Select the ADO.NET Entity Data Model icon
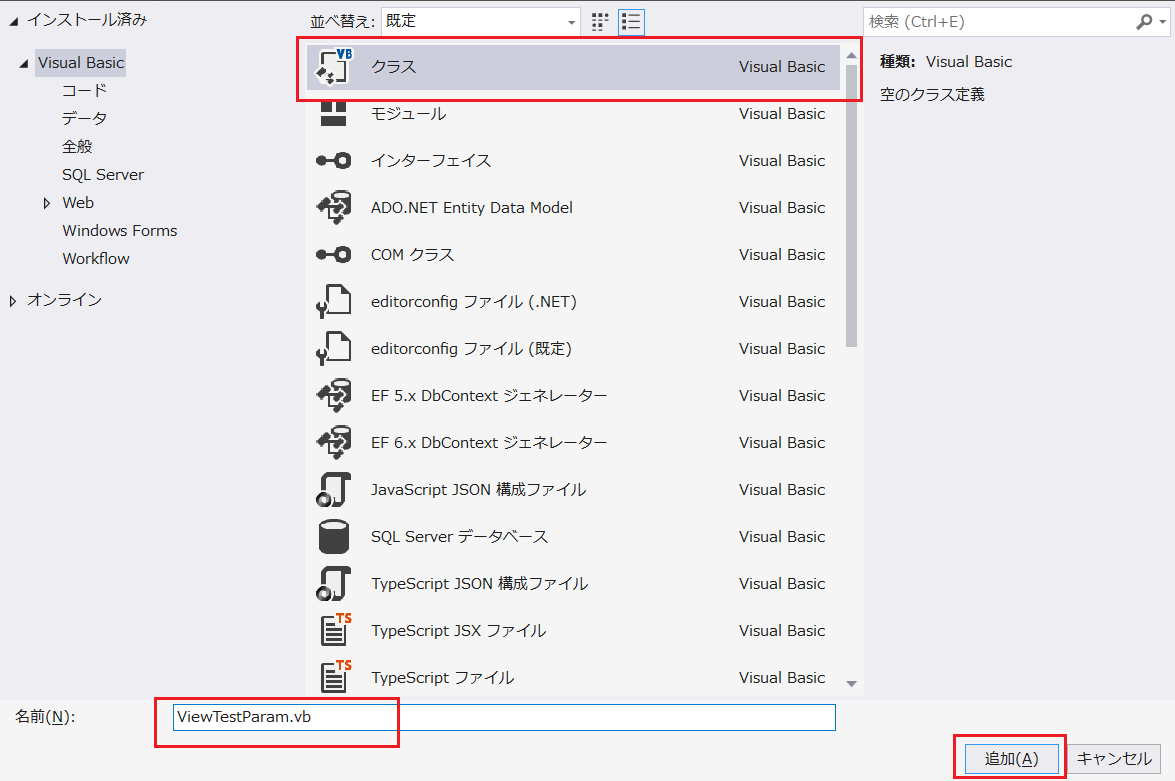1175x781 pixels. coord(333,207)
